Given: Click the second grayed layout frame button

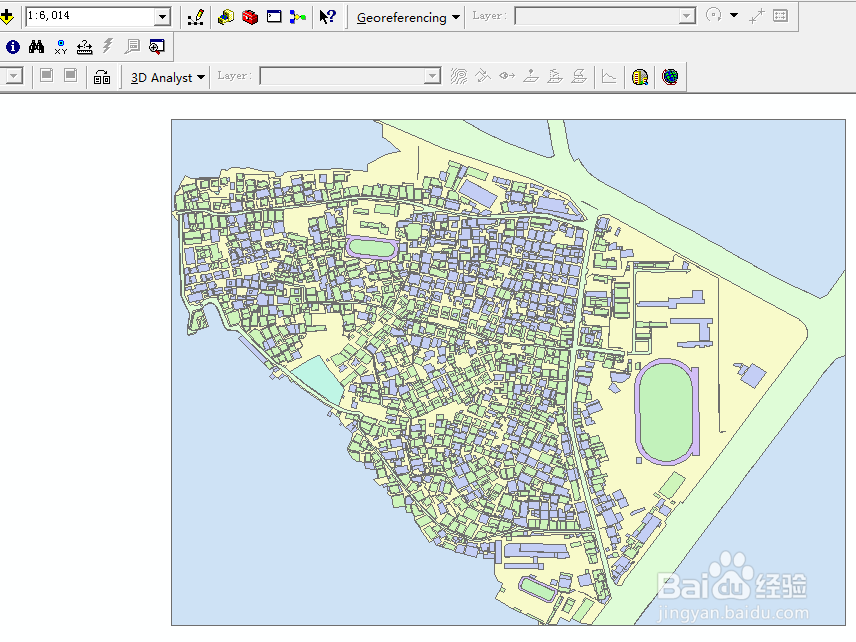Looking at the screenshot, I should [x=70, y=75].
